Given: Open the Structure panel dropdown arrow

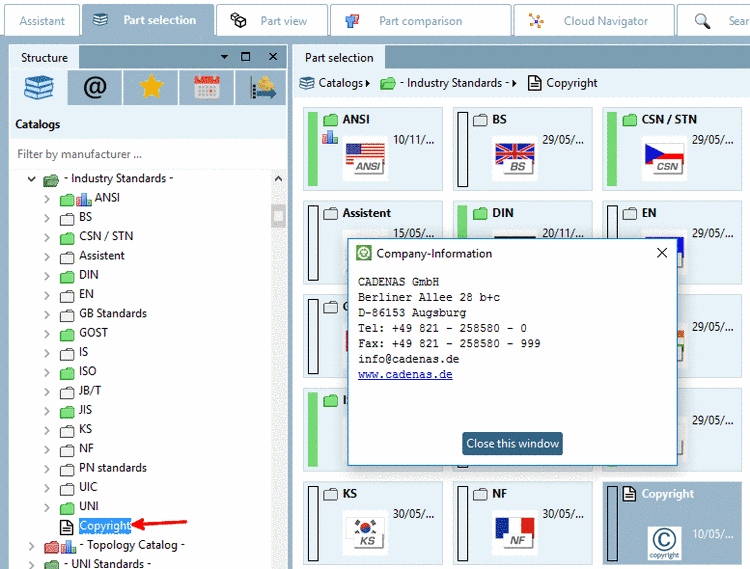Looking at the screenshot, I should coord(224,57).
